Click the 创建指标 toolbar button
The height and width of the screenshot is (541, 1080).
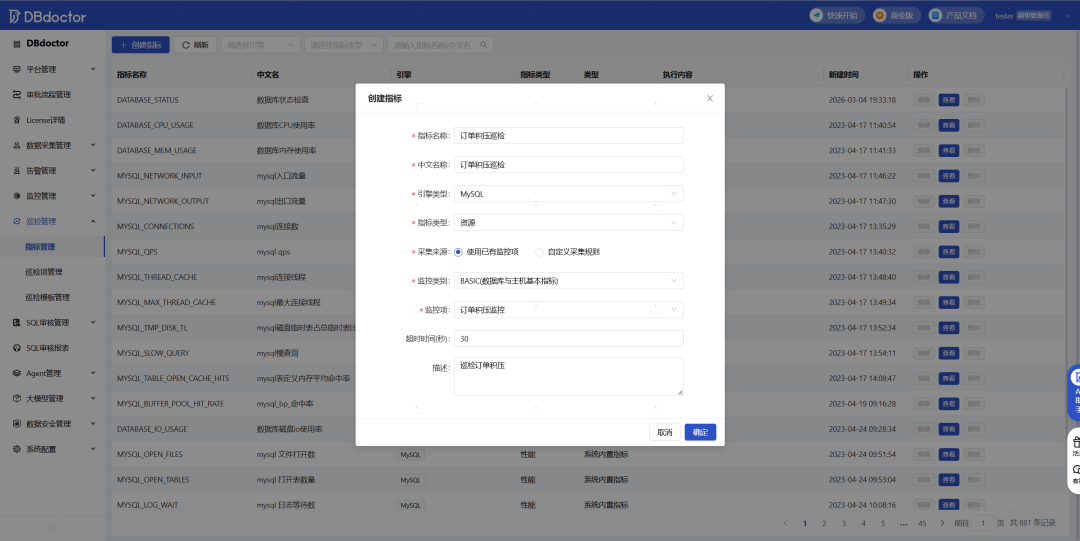141,45
